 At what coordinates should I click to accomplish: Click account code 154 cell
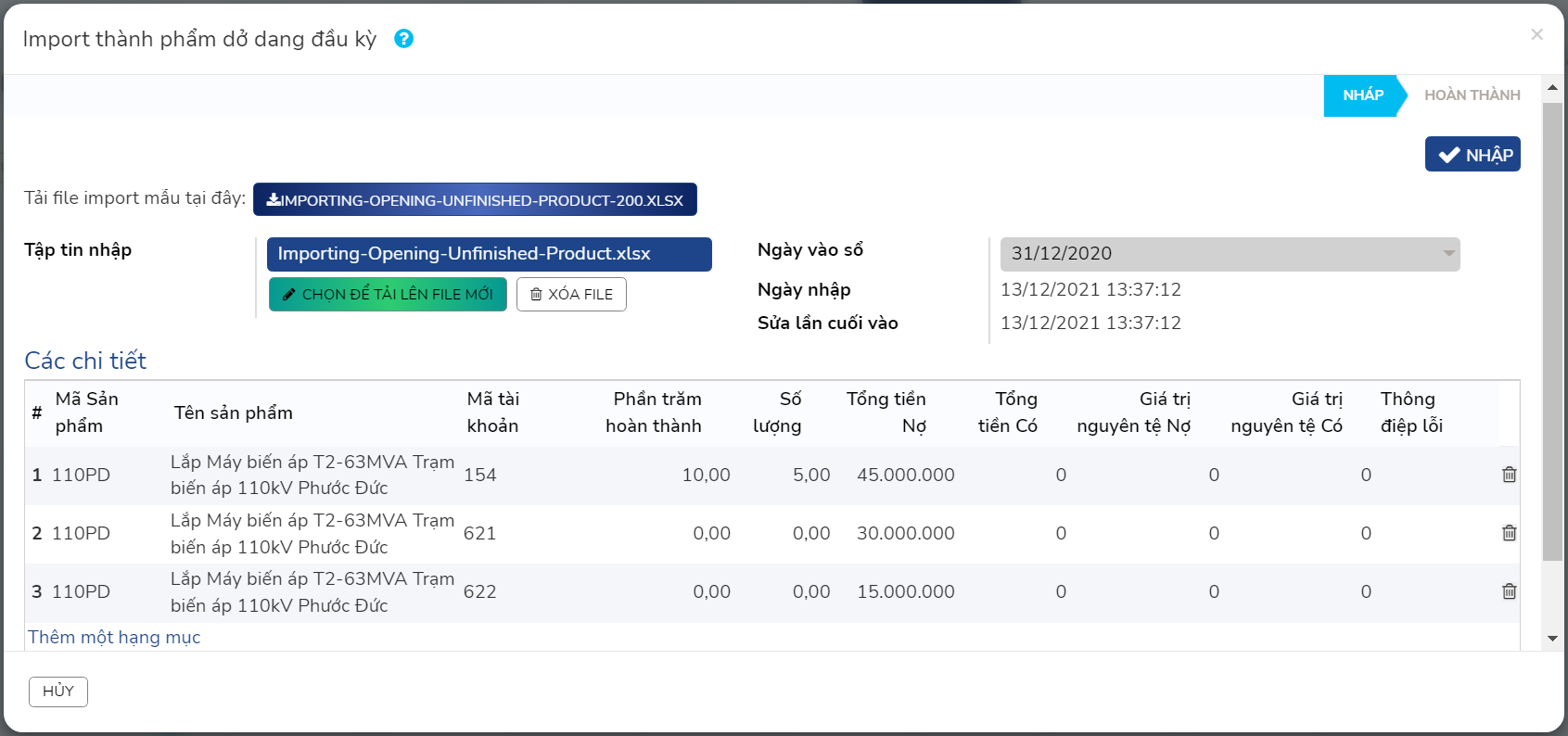(480, 475)
